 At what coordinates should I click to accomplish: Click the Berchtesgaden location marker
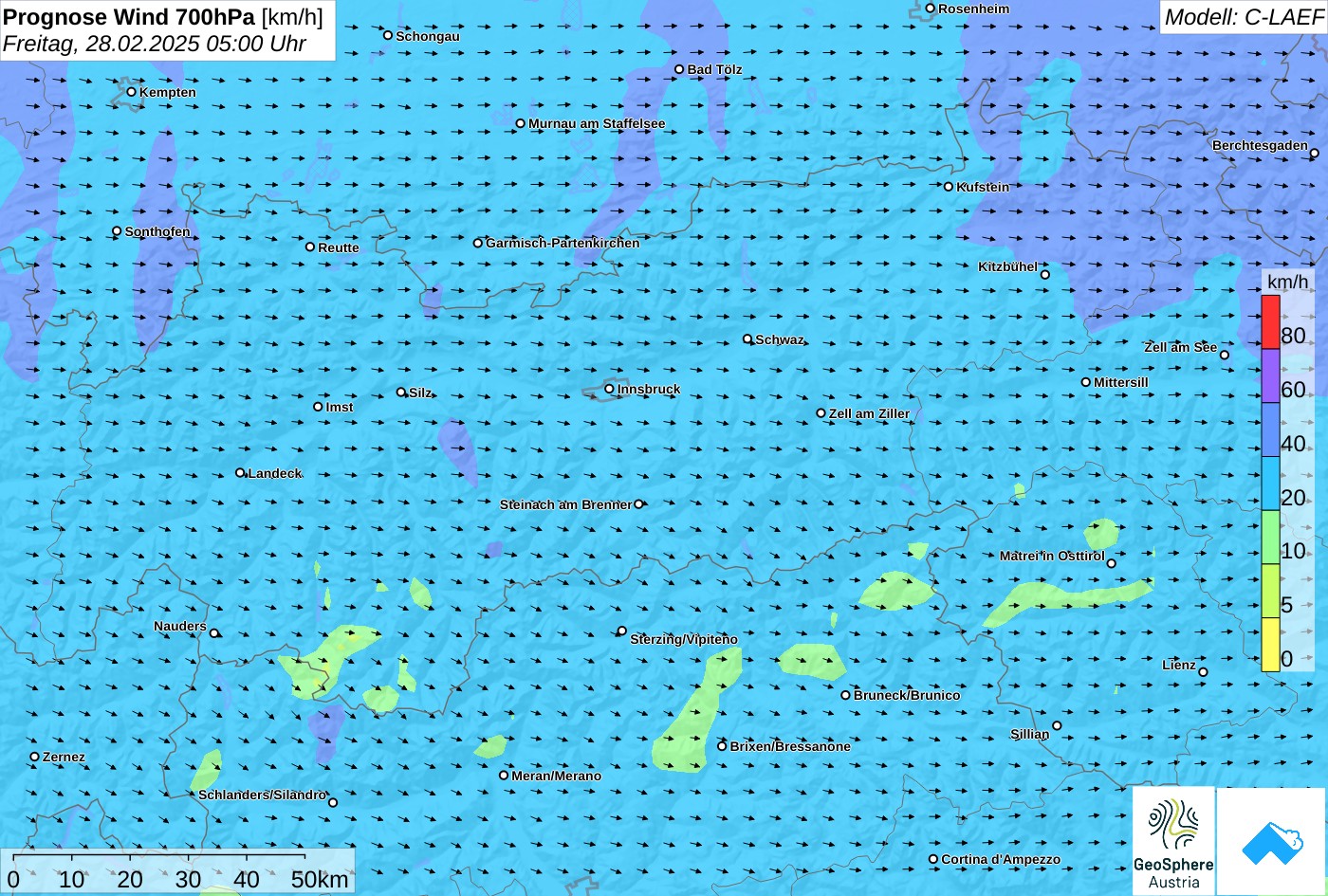pyautogui.click(x=1314, y=152)
